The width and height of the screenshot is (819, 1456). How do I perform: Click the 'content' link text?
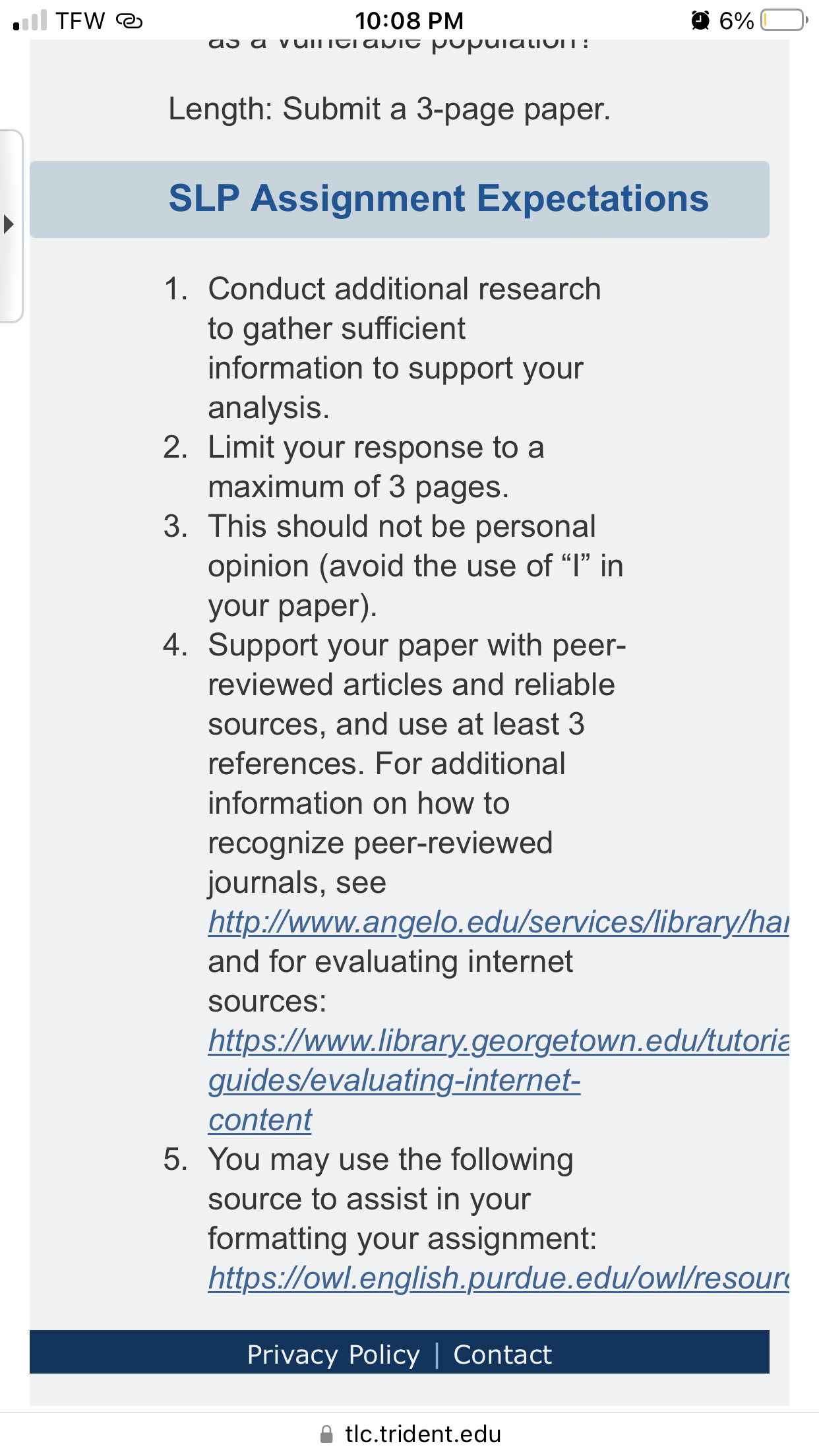[260, 1120]
